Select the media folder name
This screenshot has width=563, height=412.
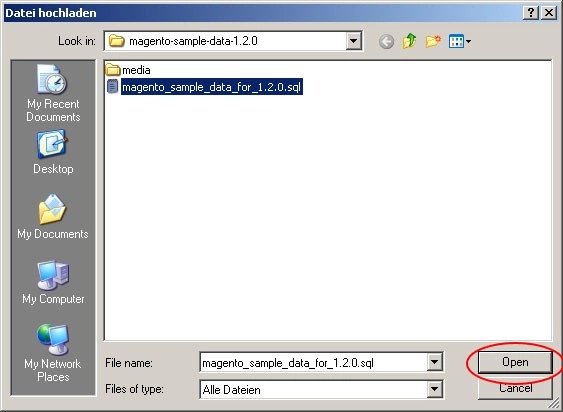136,70
